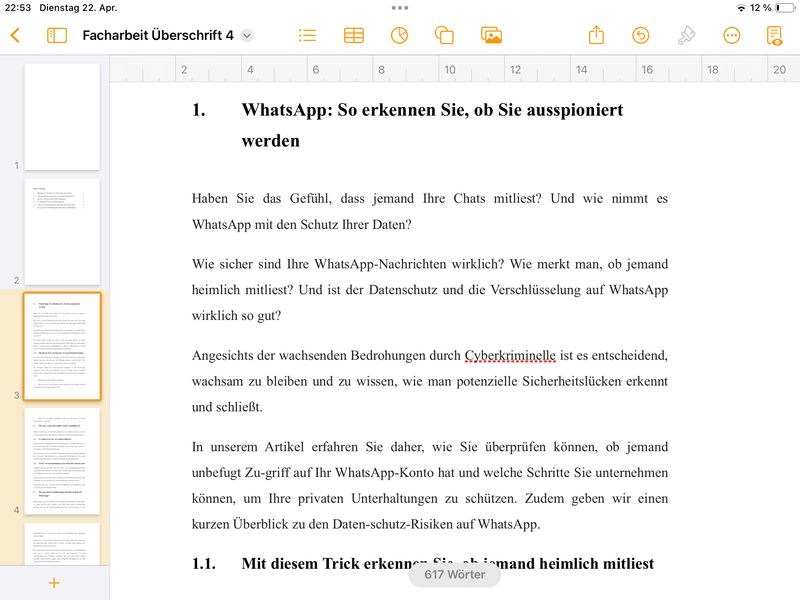Open the document title dropdown chevron
Screen dimensions: 800x600
pyautogui.click(x=247, y=35)
